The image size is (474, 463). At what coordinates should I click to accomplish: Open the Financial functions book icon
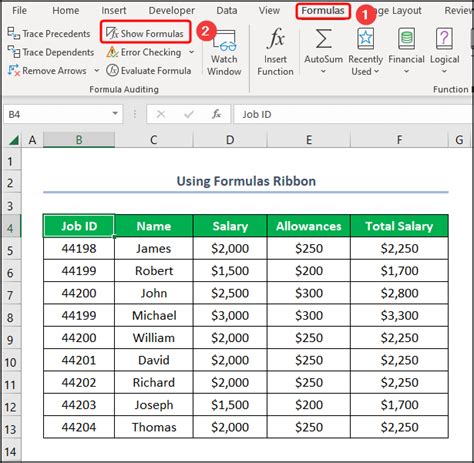[406, 38]
